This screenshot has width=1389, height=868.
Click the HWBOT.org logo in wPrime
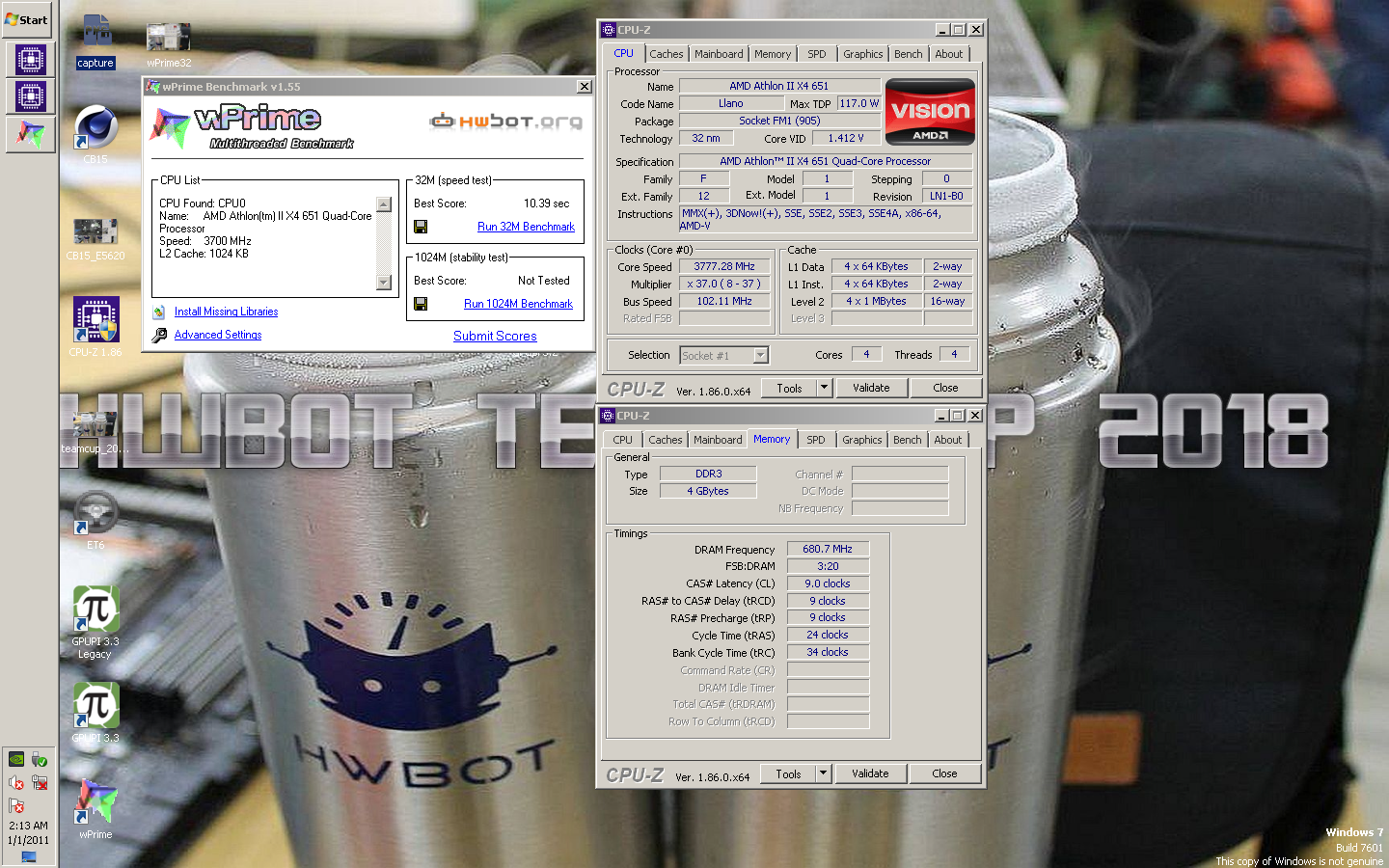pyautogui.click(x=505, y=121)
